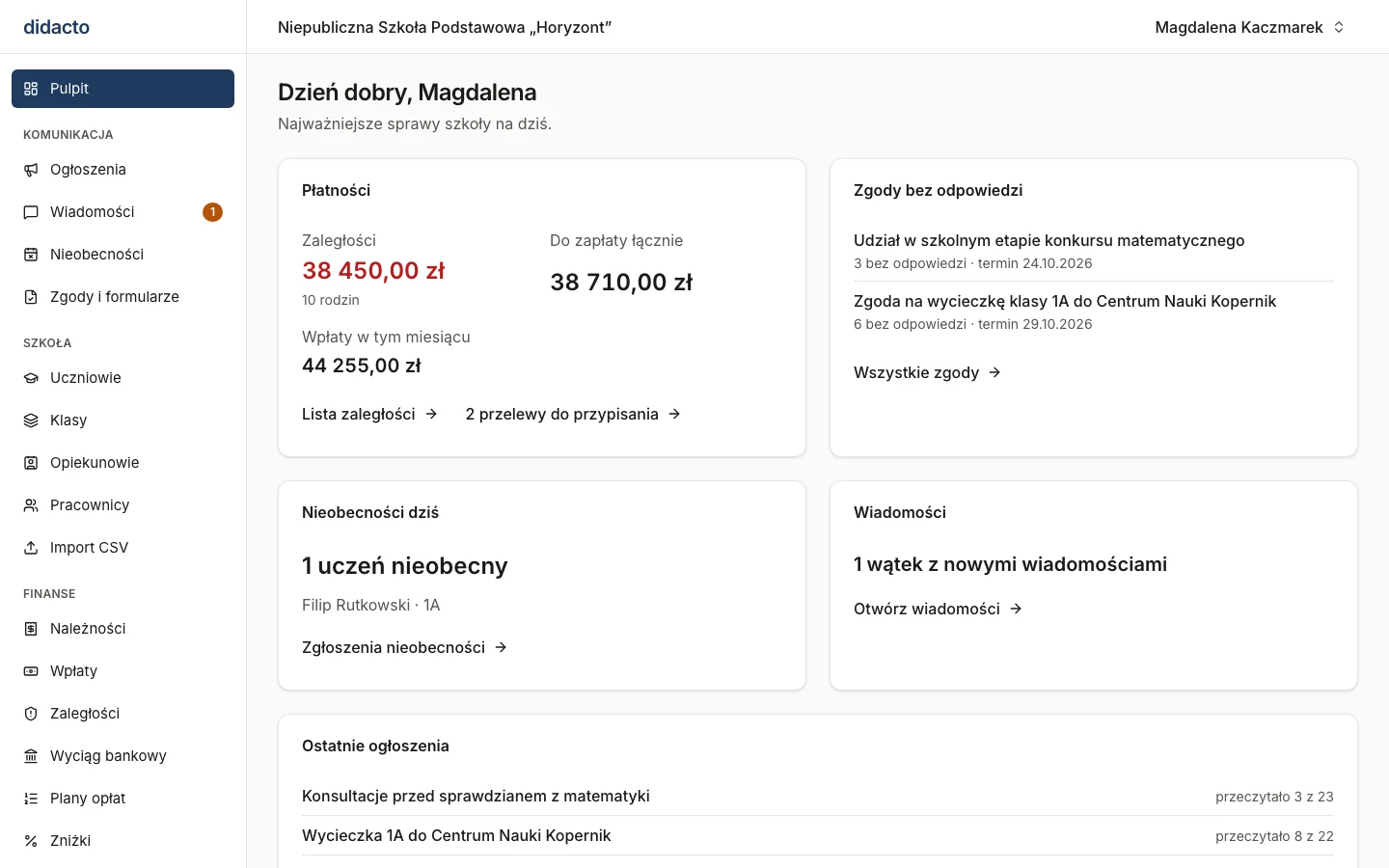Open the Magdalena Kaczmarek account menu
This screenshot has height=868, width=1389.
tap(1250, 27)
